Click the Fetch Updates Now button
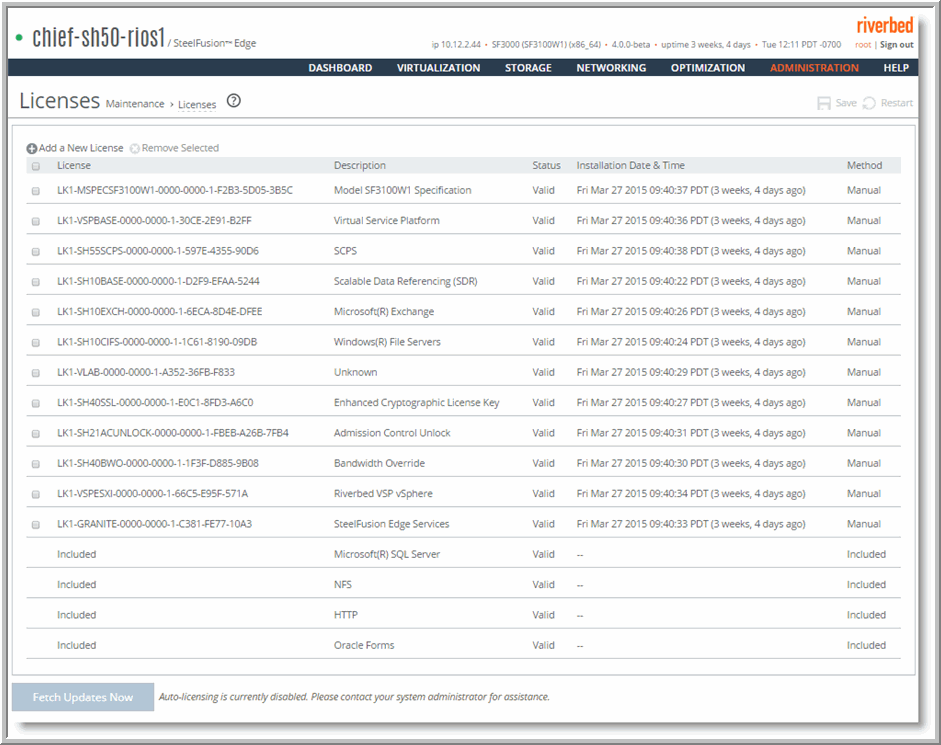 (83, 697)
